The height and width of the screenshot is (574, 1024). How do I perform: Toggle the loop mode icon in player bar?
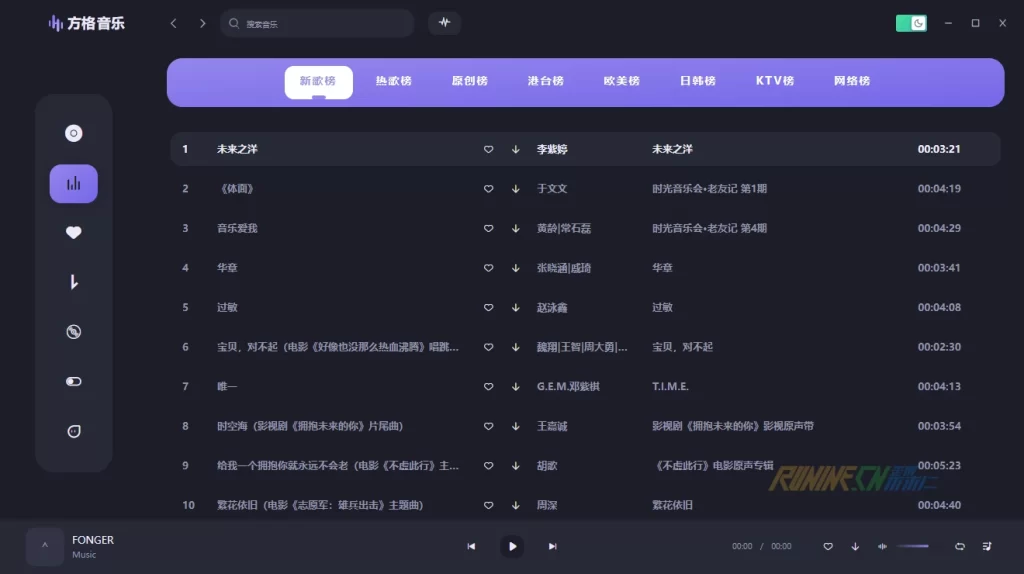coord(960,546)
